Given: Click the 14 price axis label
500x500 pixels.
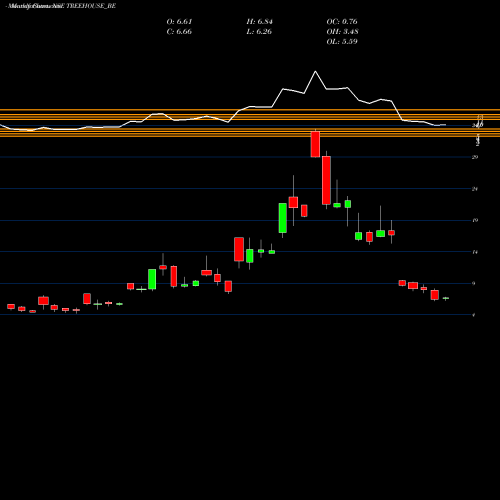Looking at the screenshot, I should point(475,252).
